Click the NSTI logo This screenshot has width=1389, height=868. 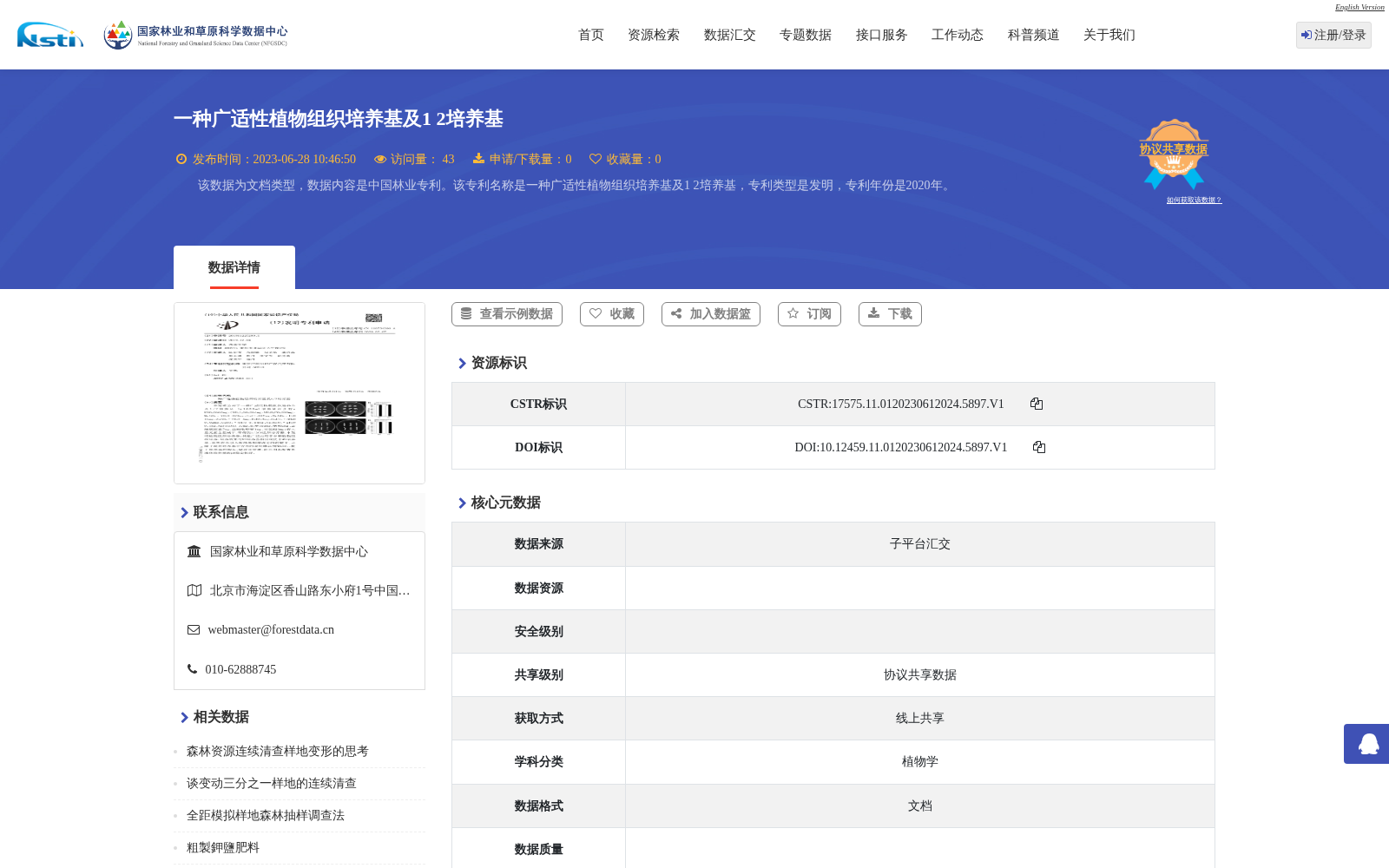tap(50, 35)
